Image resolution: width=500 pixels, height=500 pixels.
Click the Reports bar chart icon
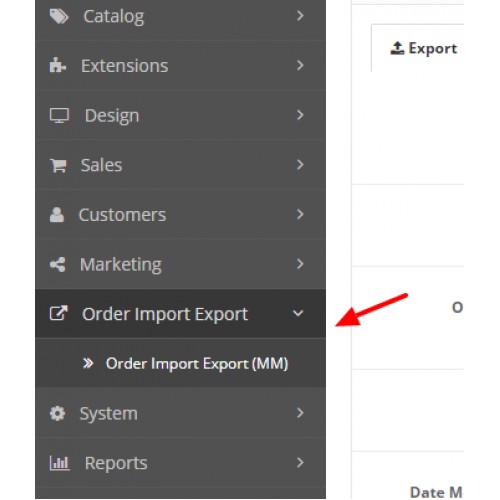pos(60,463)
